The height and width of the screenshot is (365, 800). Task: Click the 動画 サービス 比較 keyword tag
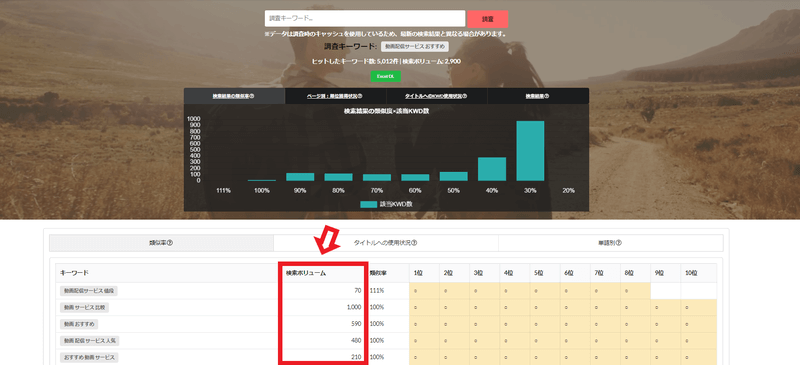coord(85,307)
